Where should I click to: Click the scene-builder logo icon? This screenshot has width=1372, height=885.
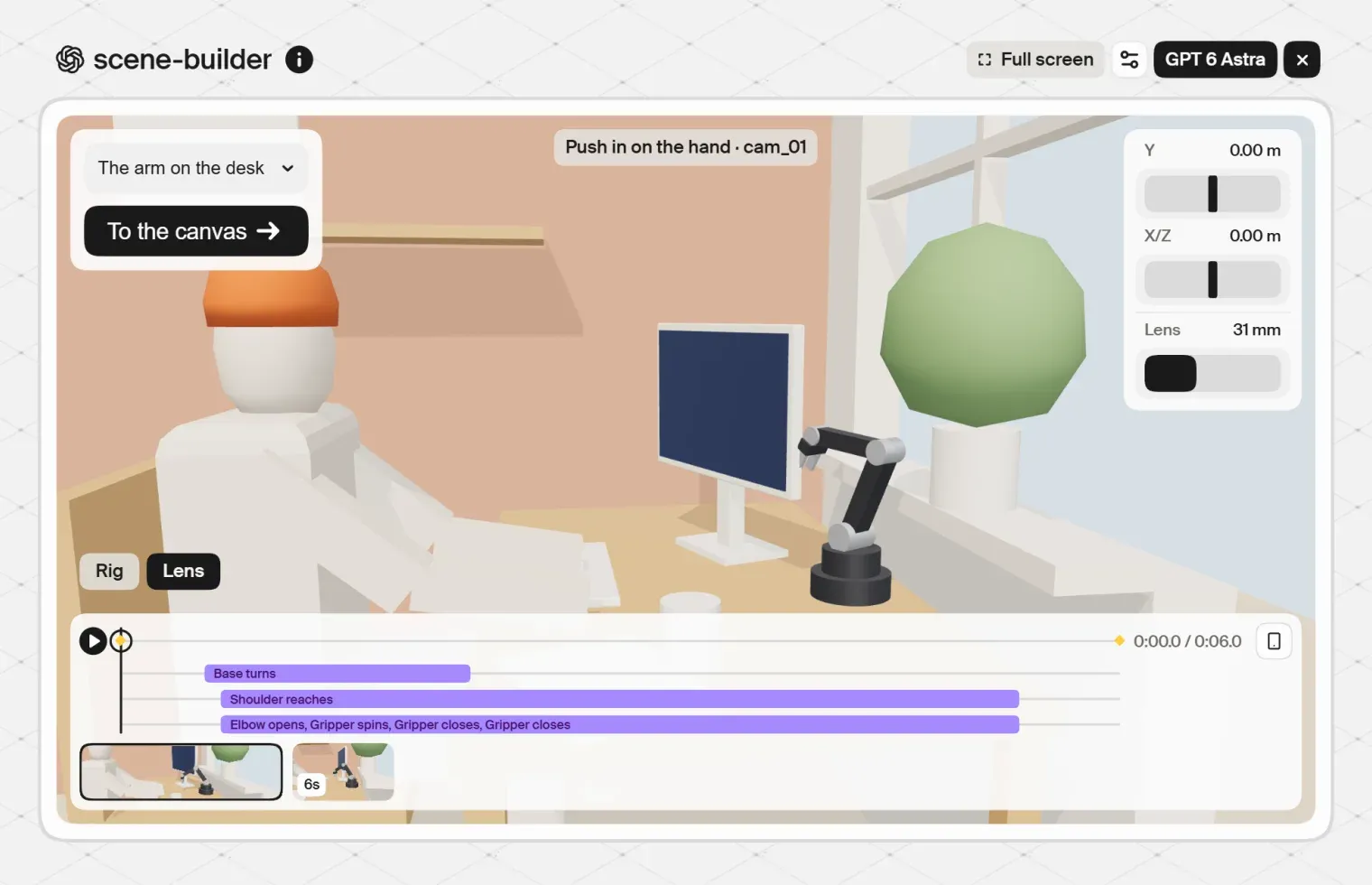70,60
